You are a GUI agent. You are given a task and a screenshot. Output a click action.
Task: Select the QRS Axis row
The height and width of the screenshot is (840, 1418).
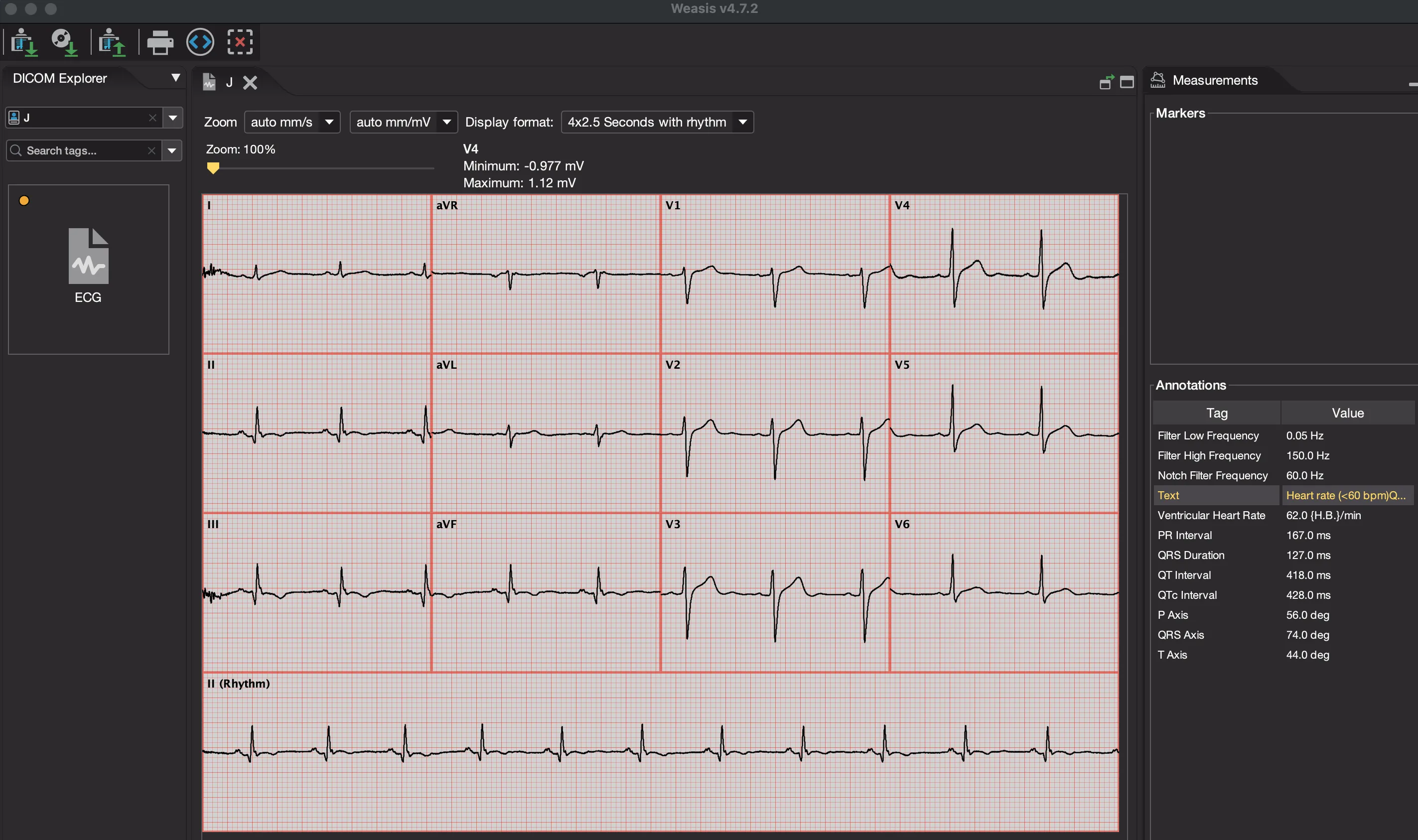coord(1284,635)
